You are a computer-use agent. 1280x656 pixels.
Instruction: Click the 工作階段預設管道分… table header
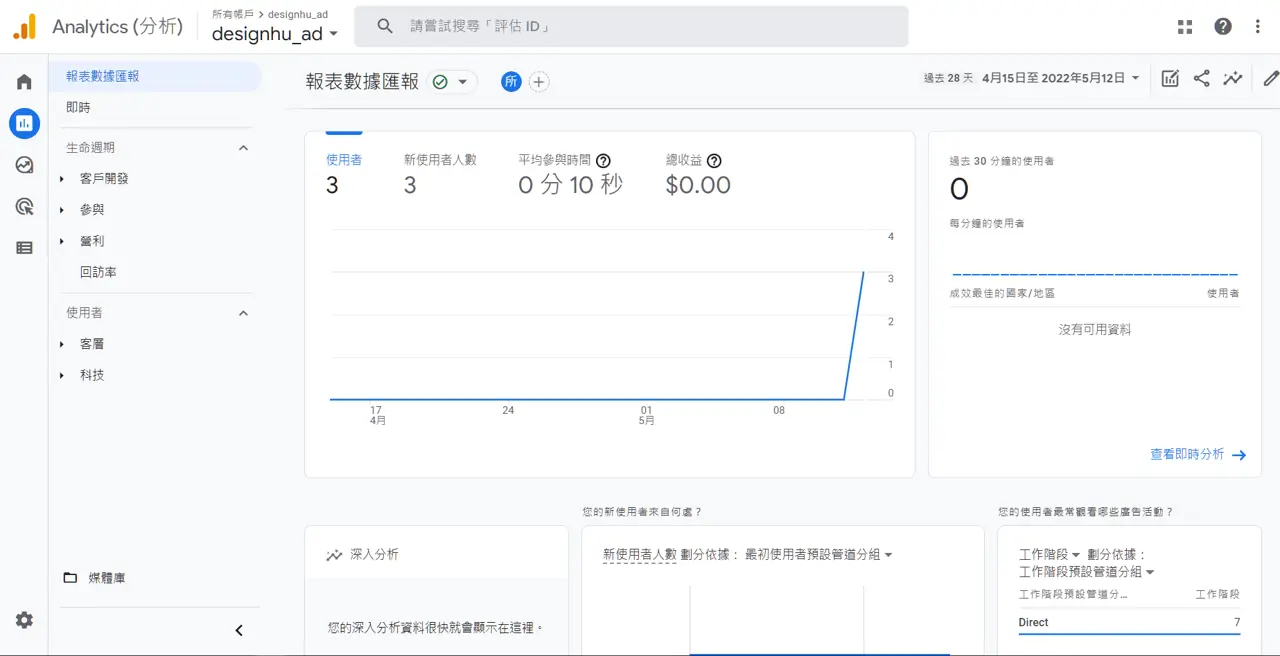click(x=1073, y=594)
